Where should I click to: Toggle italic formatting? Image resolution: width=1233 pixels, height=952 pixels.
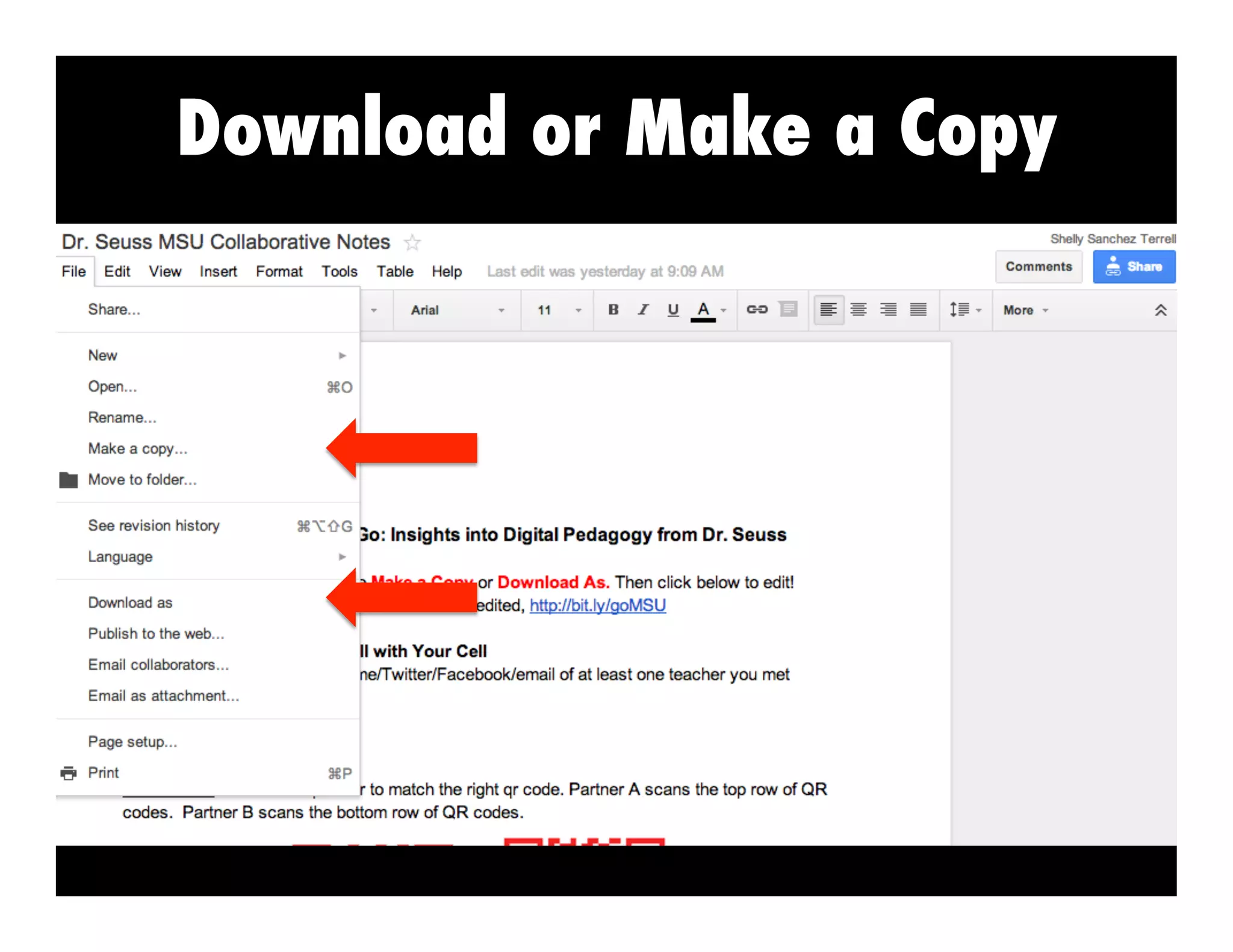(643, 310)
